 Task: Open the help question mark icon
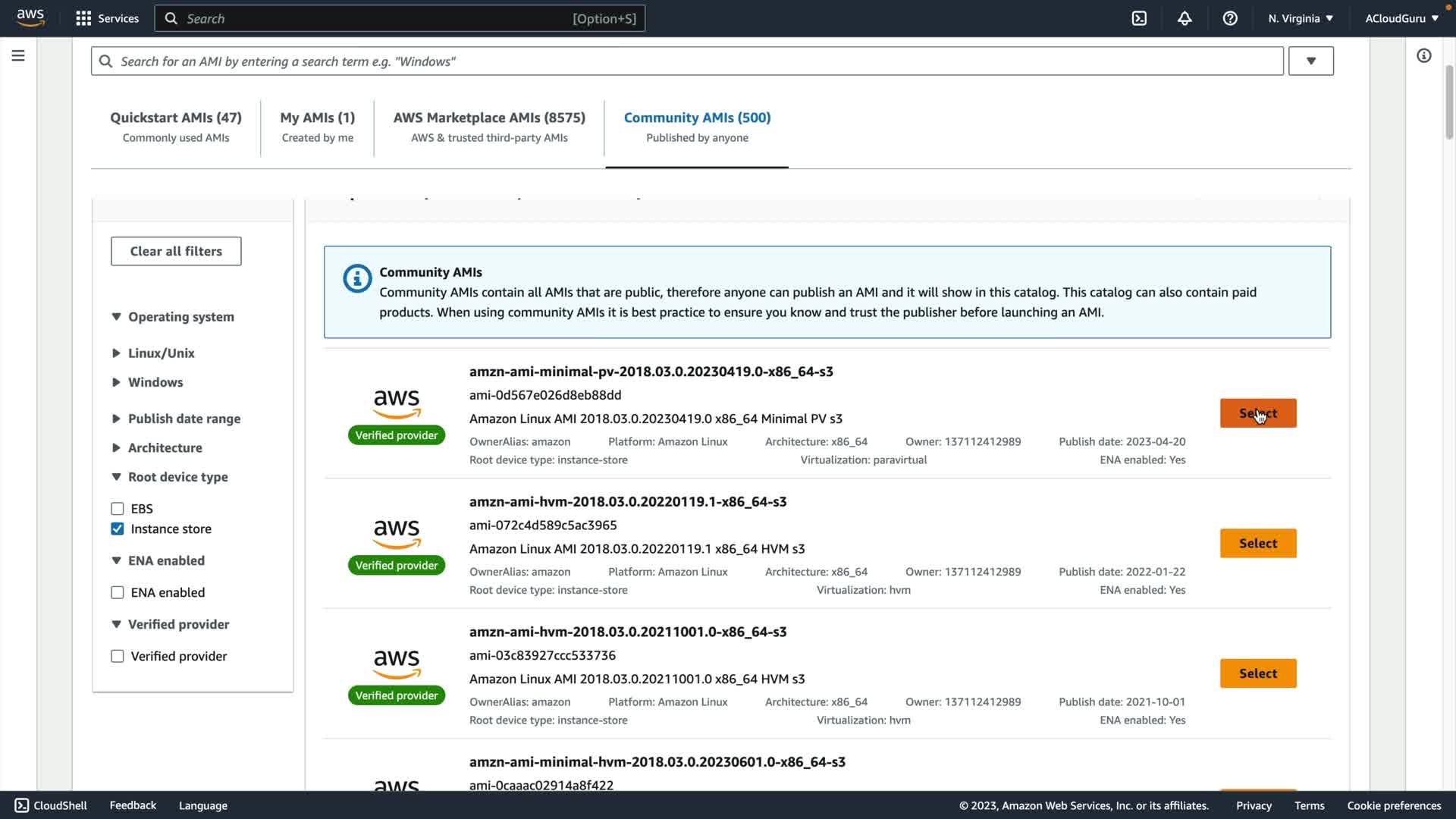pyautogui.click(x=1230, y=18)
